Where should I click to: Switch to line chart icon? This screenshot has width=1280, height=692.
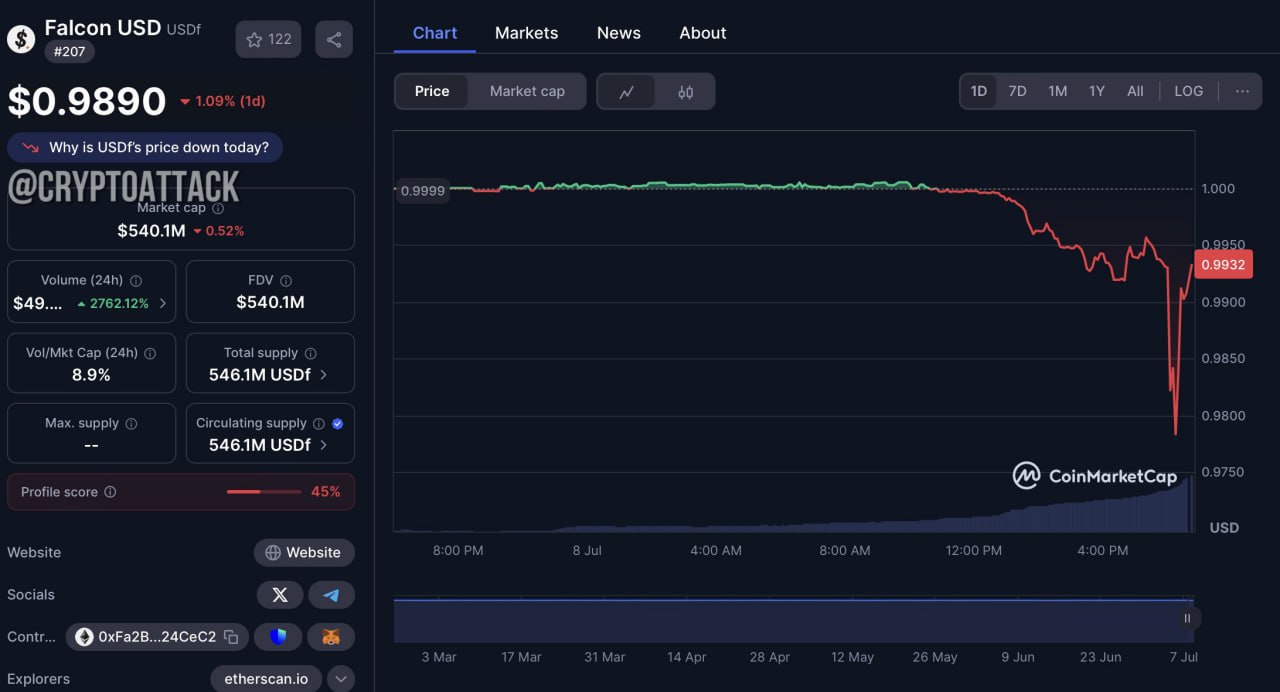[627, 92]
